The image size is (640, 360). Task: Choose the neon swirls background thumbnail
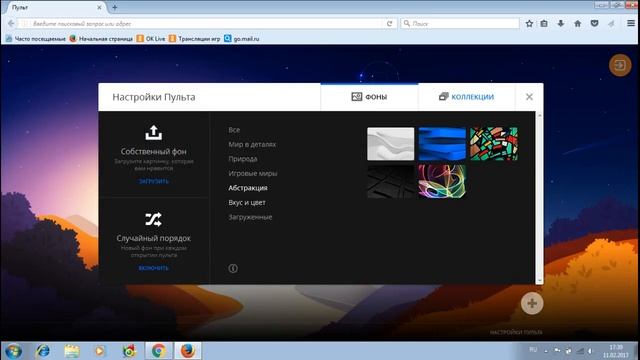[442, 181]
